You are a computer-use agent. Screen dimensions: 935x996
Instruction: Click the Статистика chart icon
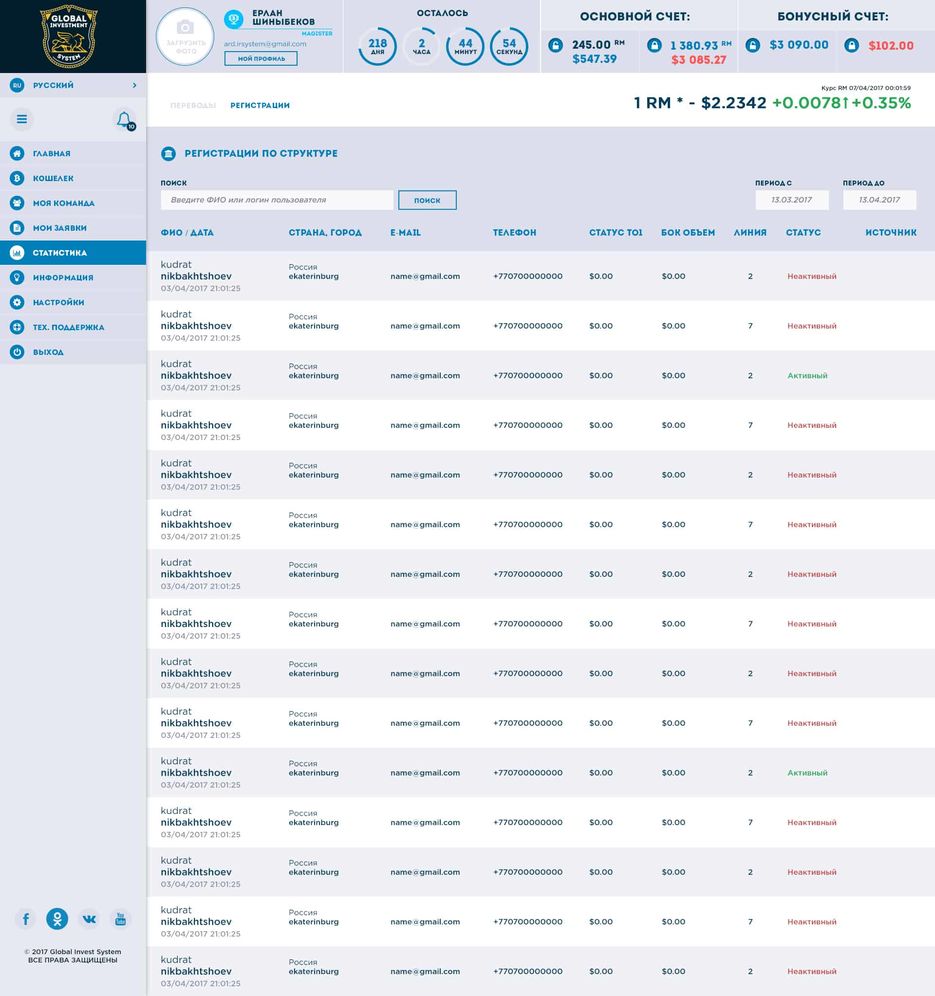tap(17, 252)
